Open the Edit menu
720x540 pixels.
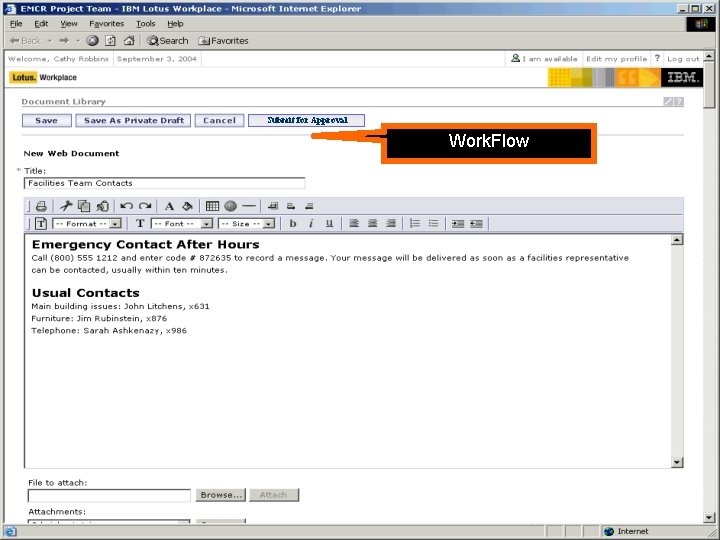tap(41, 23)
